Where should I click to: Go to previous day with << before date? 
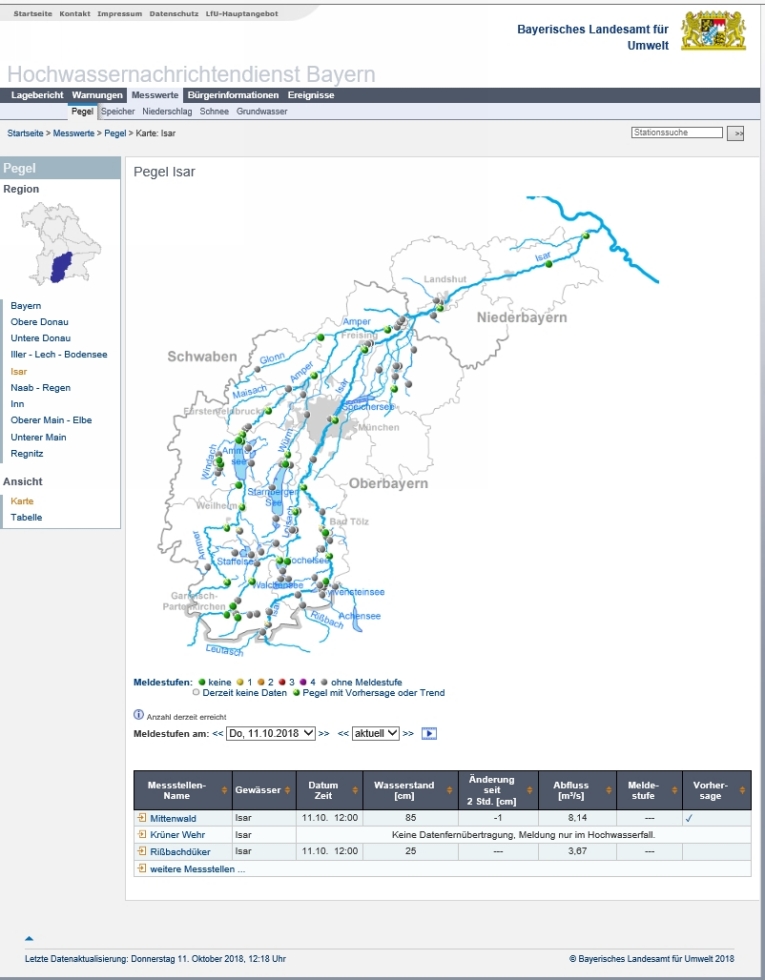pos(218,734)
